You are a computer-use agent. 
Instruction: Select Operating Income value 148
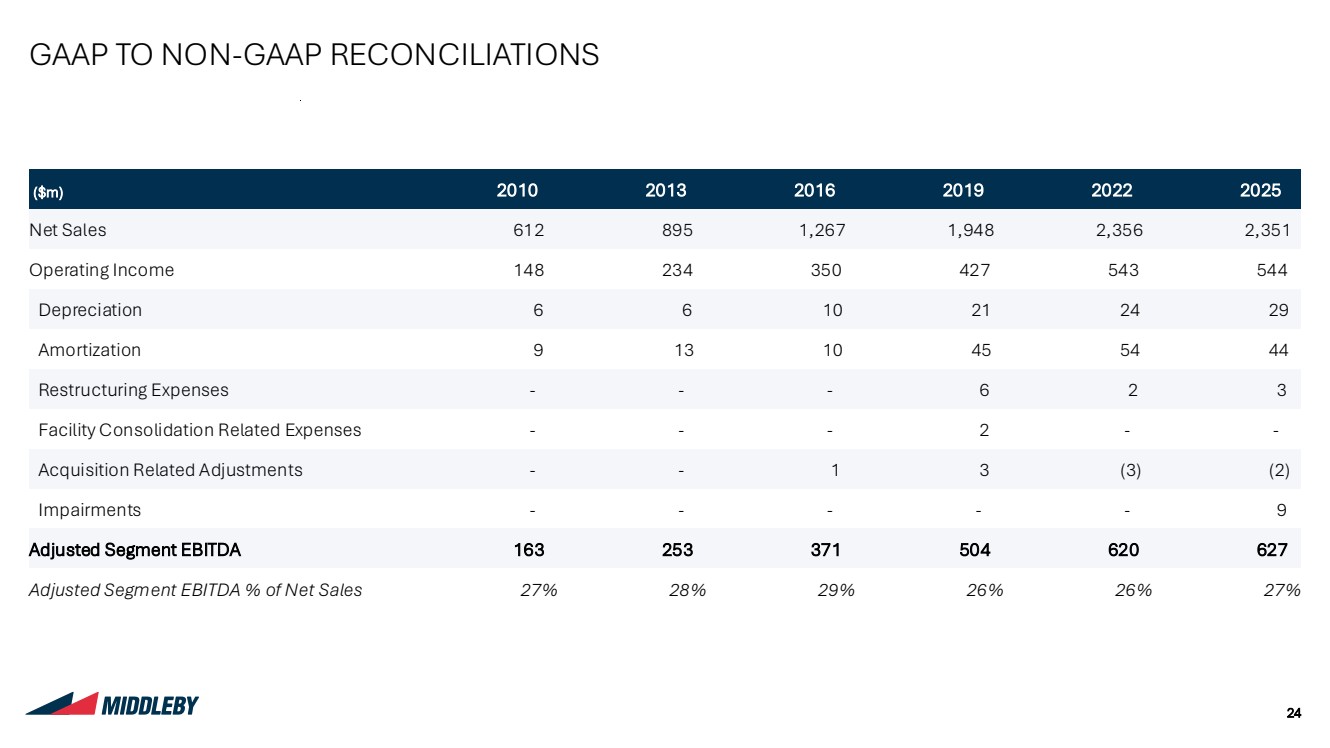coord(529,270)
